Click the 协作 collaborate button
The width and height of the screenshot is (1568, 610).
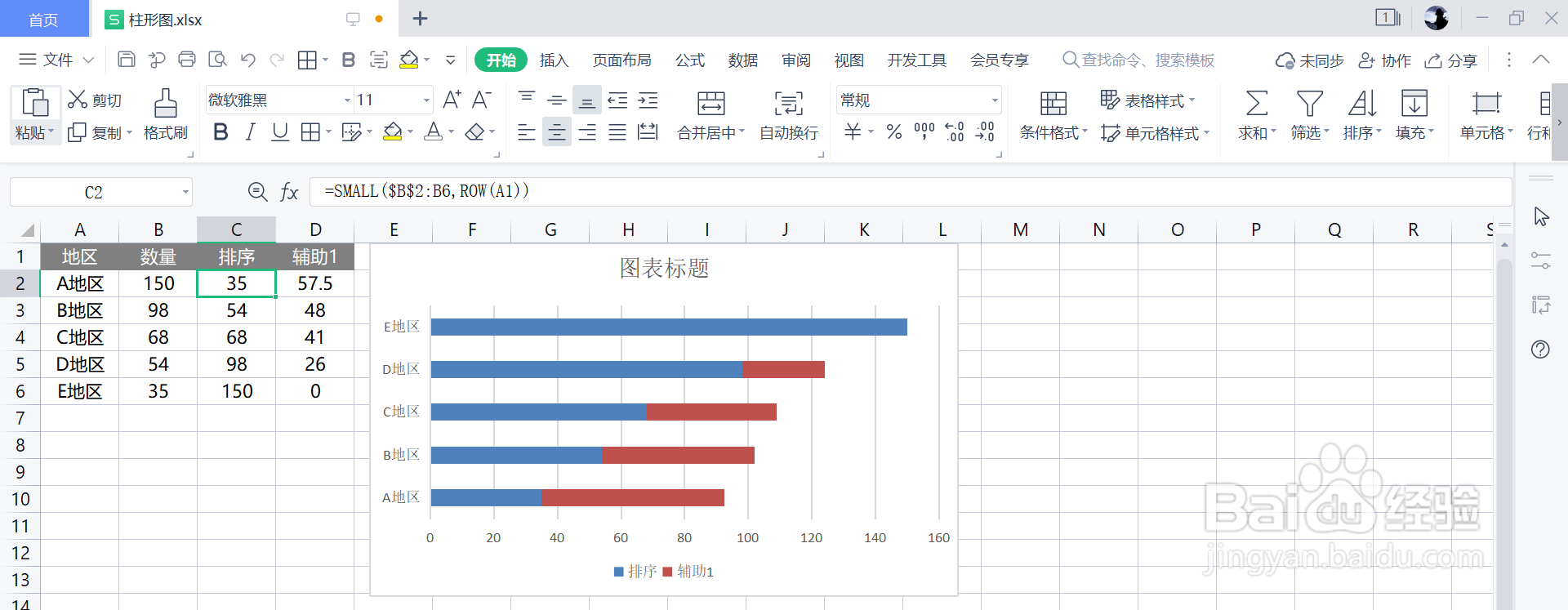[1384, 60]
